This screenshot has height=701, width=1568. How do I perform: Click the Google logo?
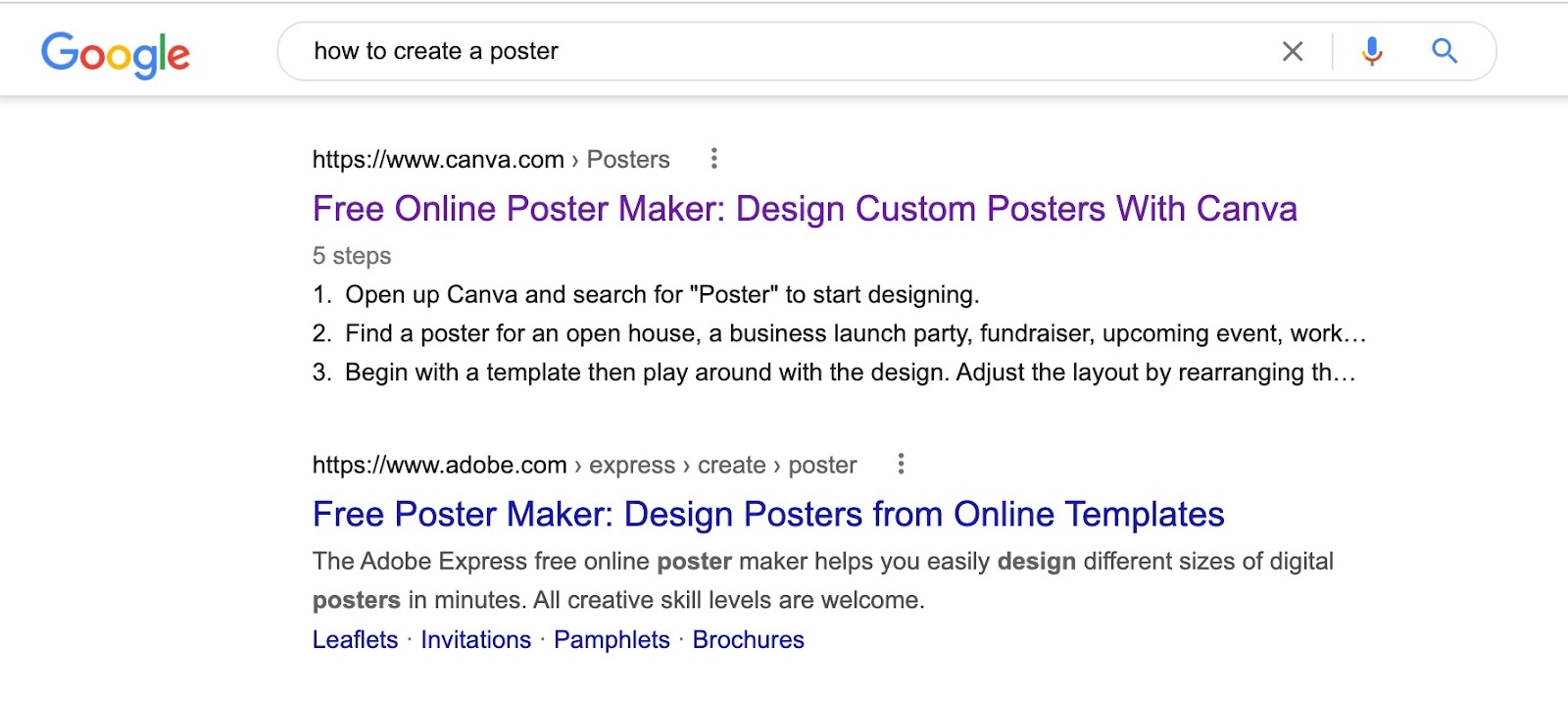pos(116,54)
